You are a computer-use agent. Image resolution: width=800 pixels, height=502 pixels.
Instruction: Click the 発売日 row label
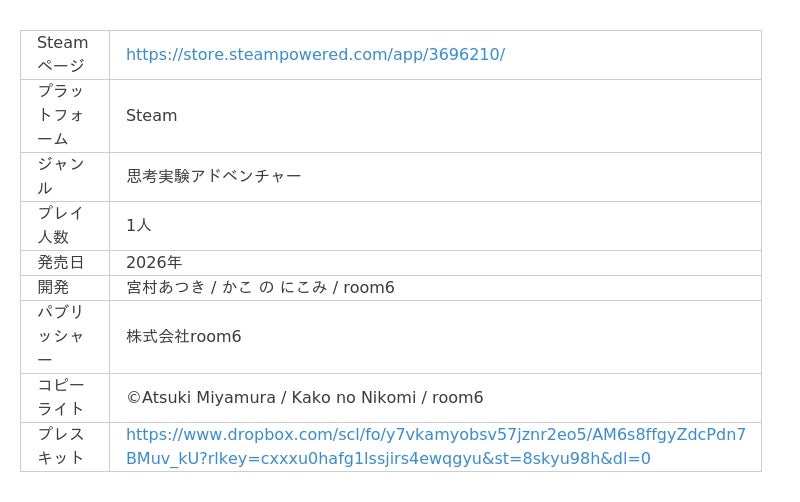(61, 262)
